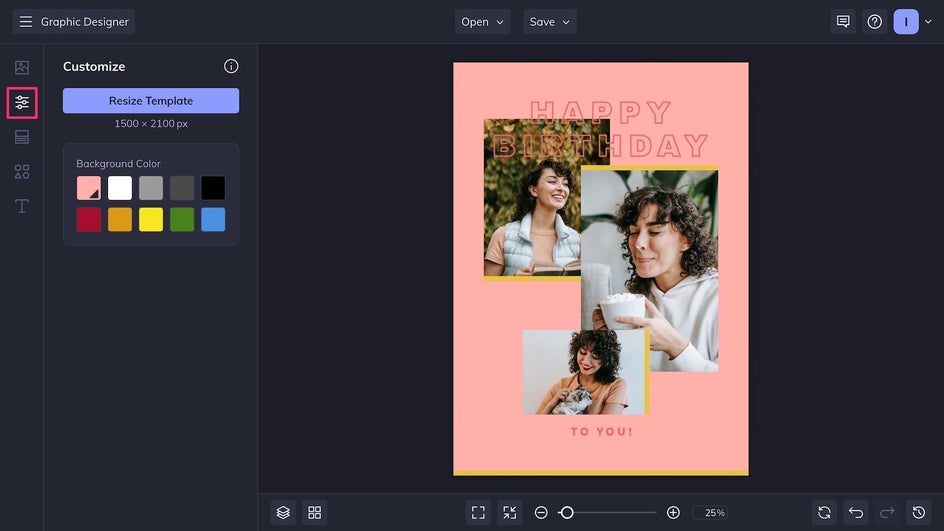Image resolution: width=944 pixels, height=531 pixels.
Task: Open the history clock icon
Action: (919, 512)
